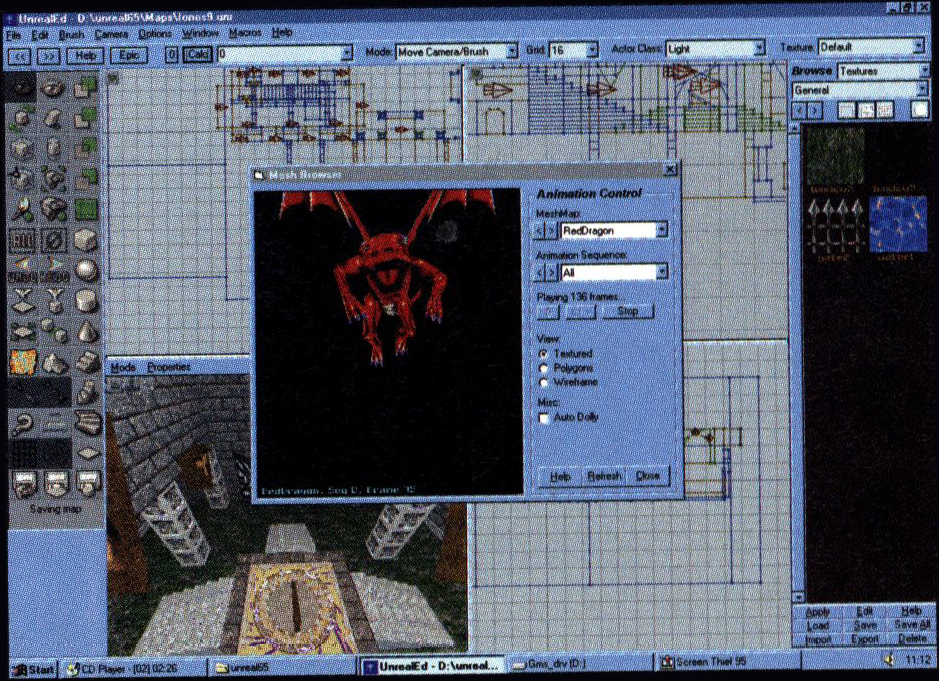
Task: Stop the mesh animation playback
Action: [x=628, y=311]
